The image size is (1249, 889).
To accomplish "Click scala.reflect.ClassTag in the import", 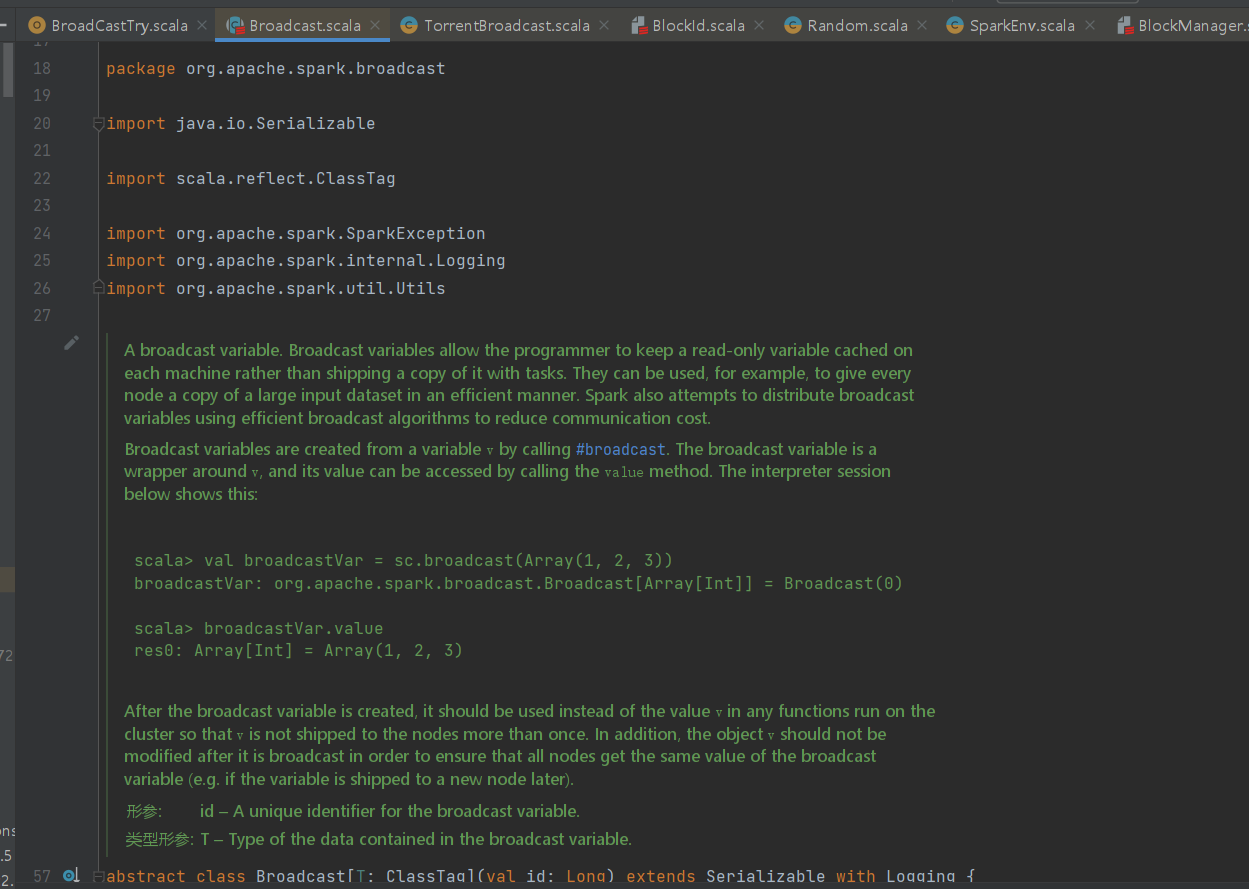I will click(x=286, y=179).
